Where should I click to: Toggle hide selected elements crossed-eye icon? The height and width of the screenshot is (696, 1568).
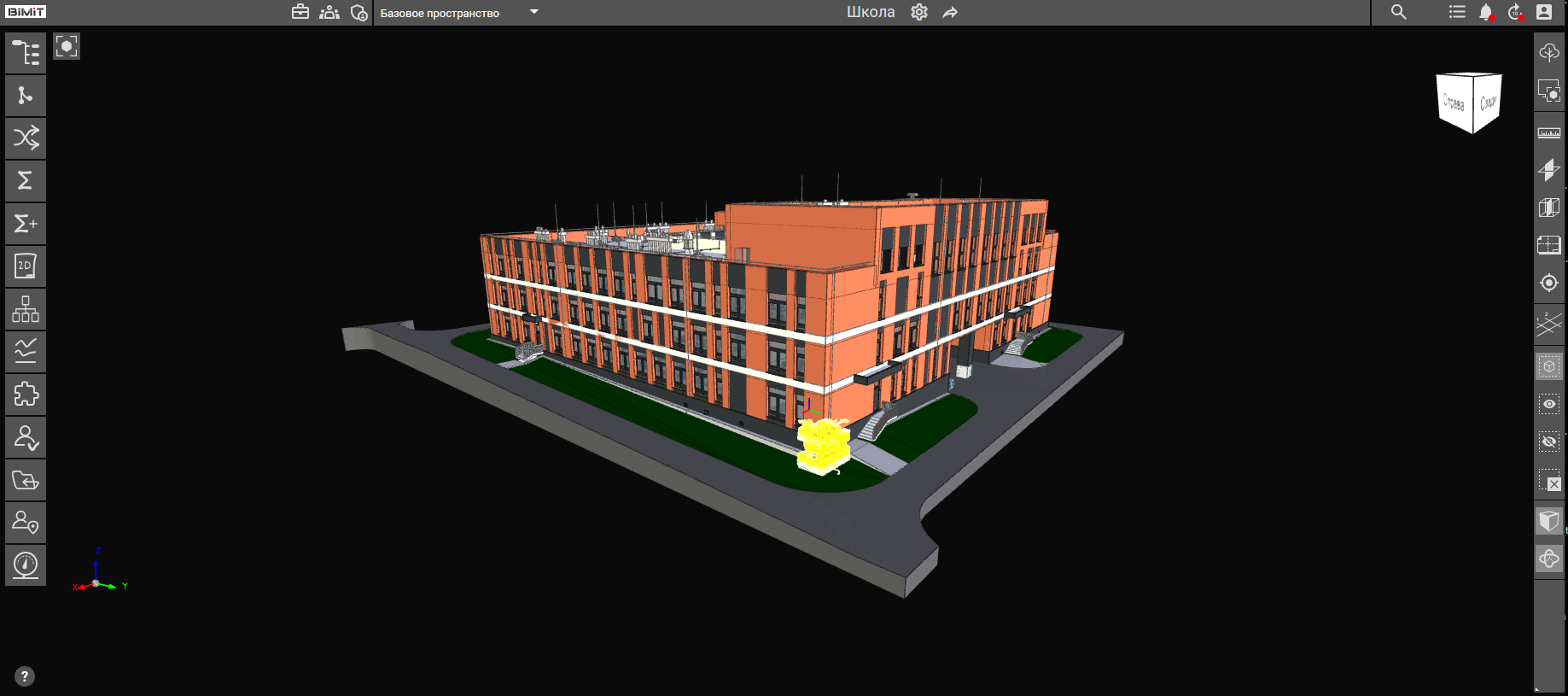point(1548,442)
